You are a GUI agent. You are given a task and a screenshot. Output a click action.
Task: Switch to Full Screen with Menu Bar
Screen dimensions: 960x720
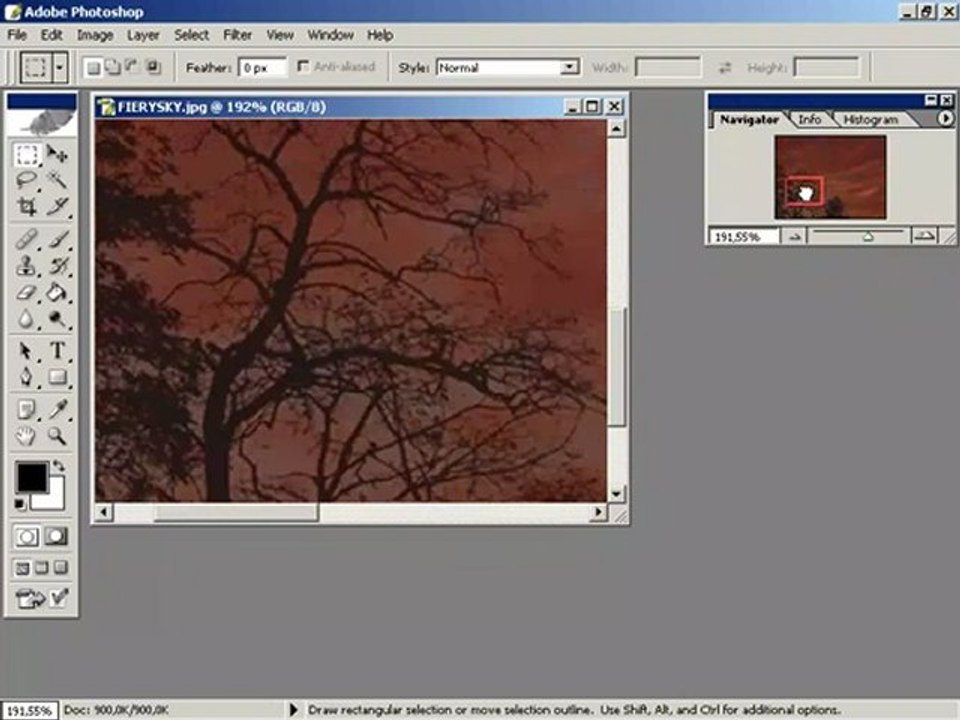coord(42,568)
